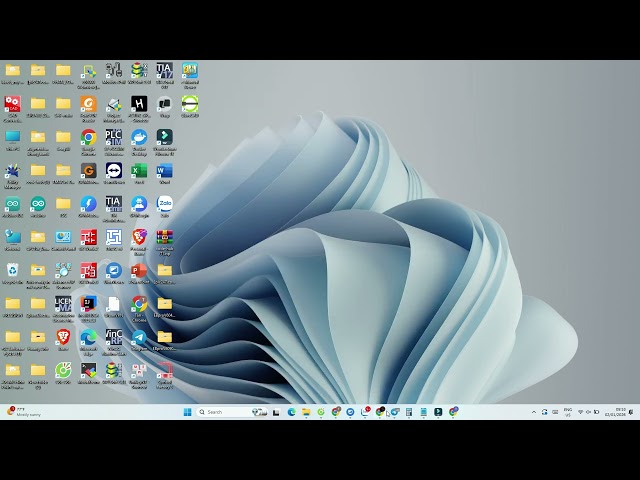Select the Logitech G HUB dark icon
640x480 pixels.
(89, 171)
